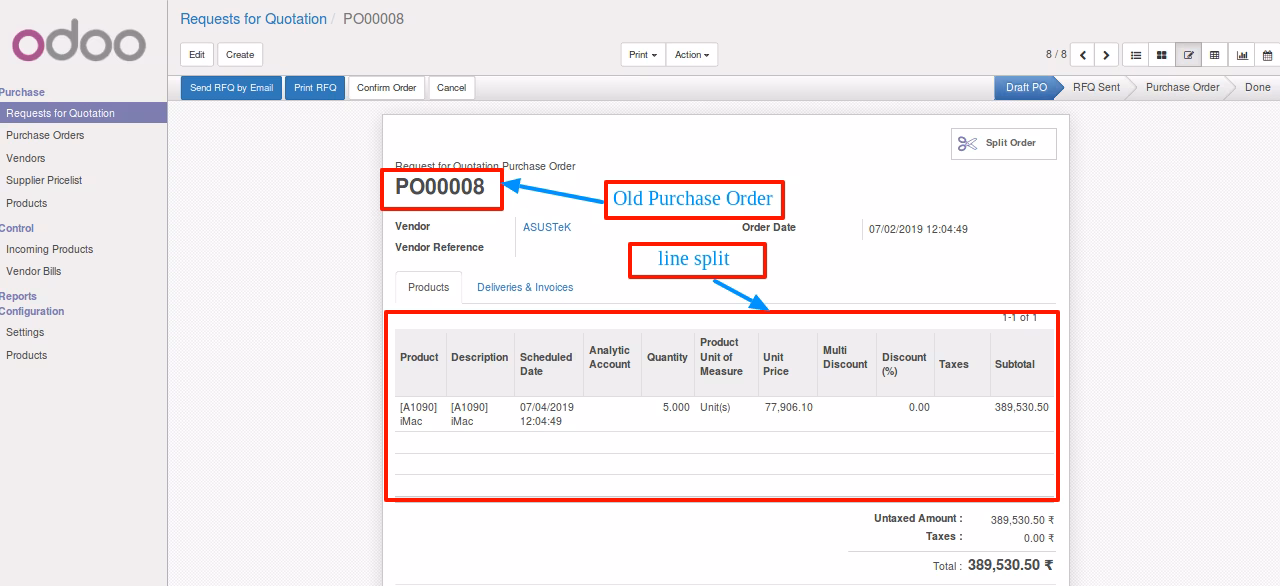
Task: Select the Products tab
Action: [429, 287]
